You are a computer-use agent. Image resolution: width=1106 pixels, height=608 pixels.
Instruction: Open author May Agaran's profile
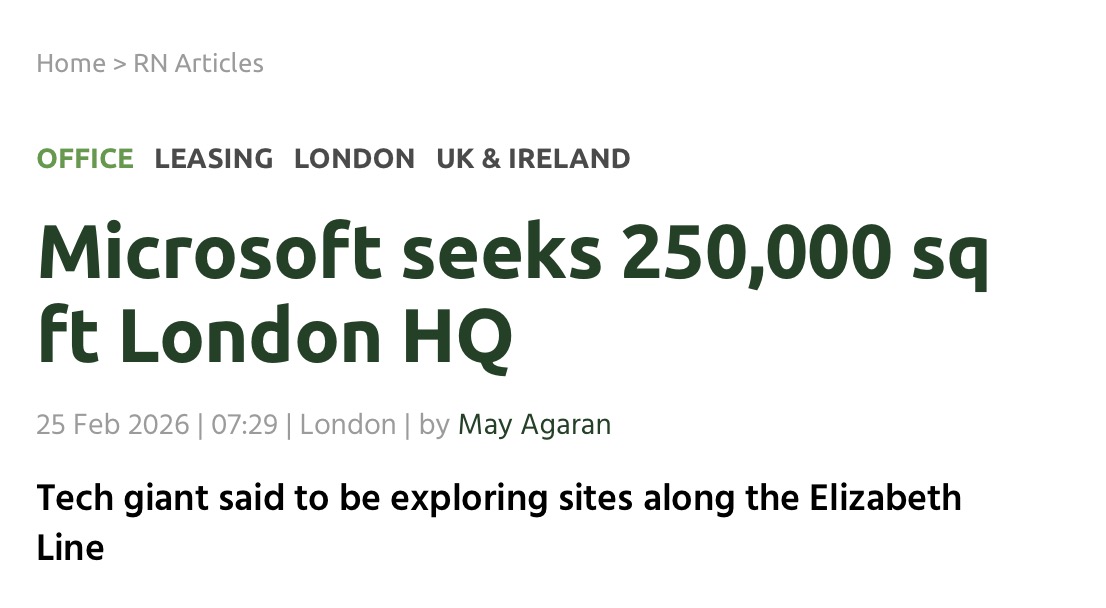pyautogui.click(x=534, y=424)
